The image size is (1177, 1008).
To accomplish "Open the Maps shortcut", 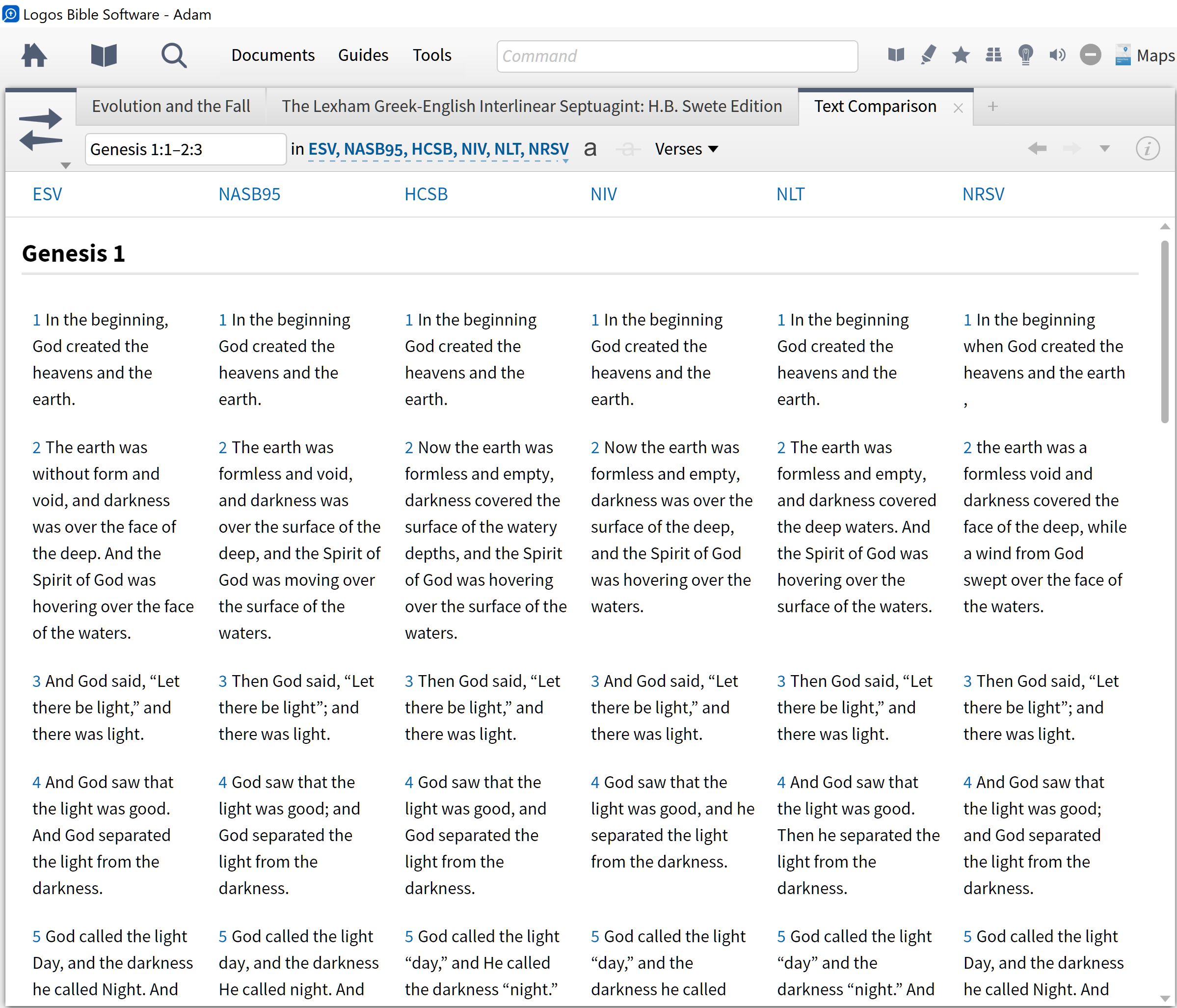I will (x=1144, y=55).
